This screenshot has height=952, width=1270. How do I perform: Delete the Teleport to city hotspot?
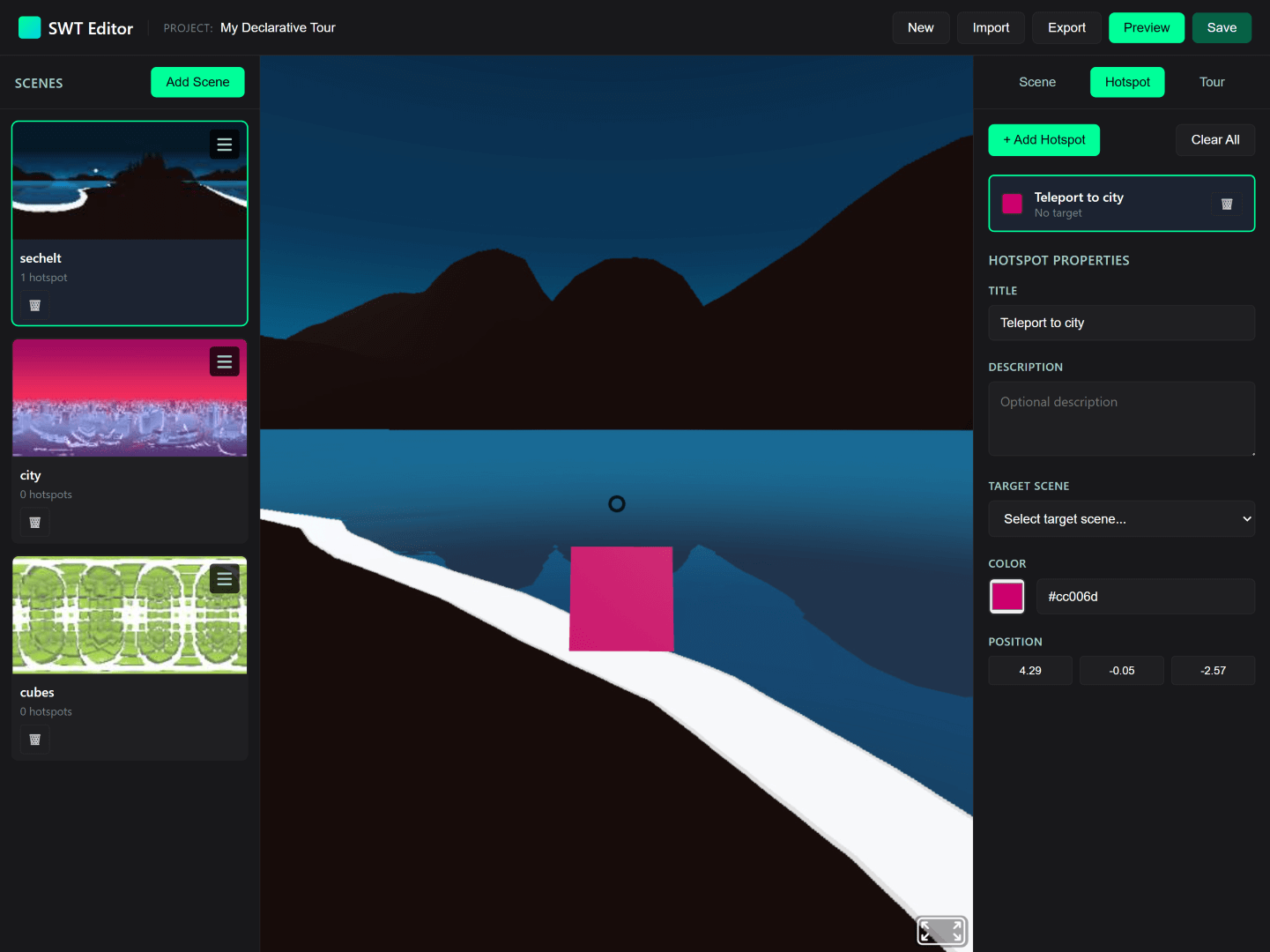[1227, 205]
